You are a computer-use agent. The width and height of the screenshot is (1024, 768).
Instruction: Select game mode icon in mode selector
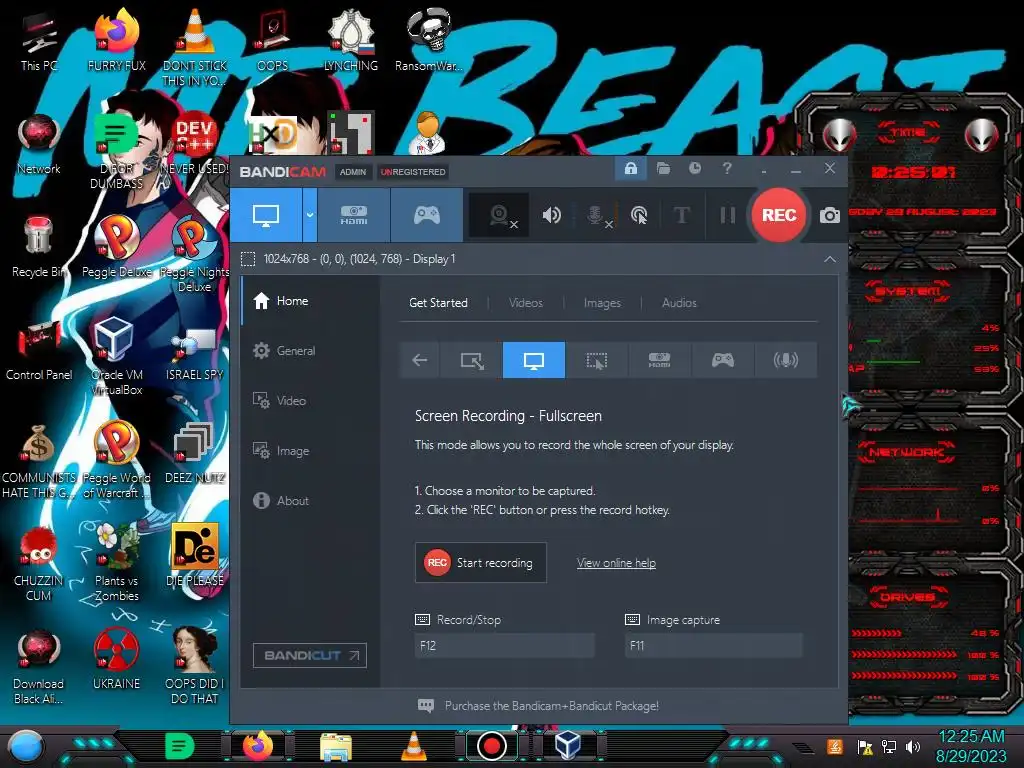(x=722, y=360)
